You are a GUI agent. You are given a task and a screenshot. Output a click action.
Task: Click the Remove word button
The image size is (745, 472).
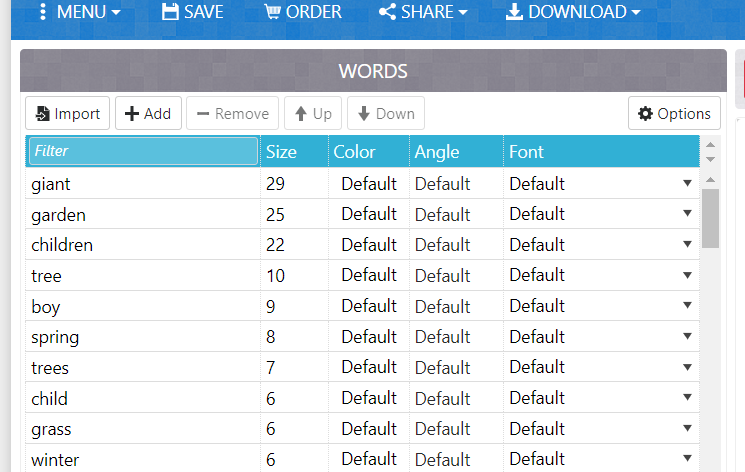[x=232, y=114]
